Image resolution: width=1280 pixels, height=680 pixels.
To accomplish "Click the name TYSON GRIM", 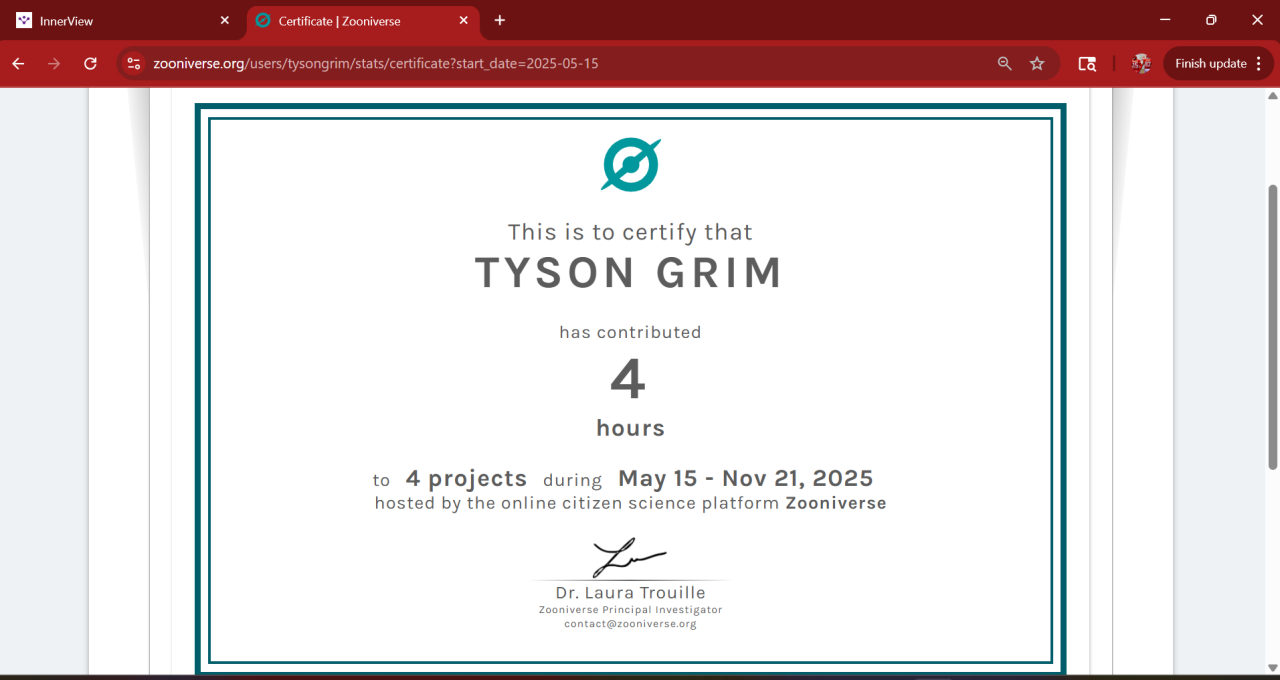I will tap(629, 273).
